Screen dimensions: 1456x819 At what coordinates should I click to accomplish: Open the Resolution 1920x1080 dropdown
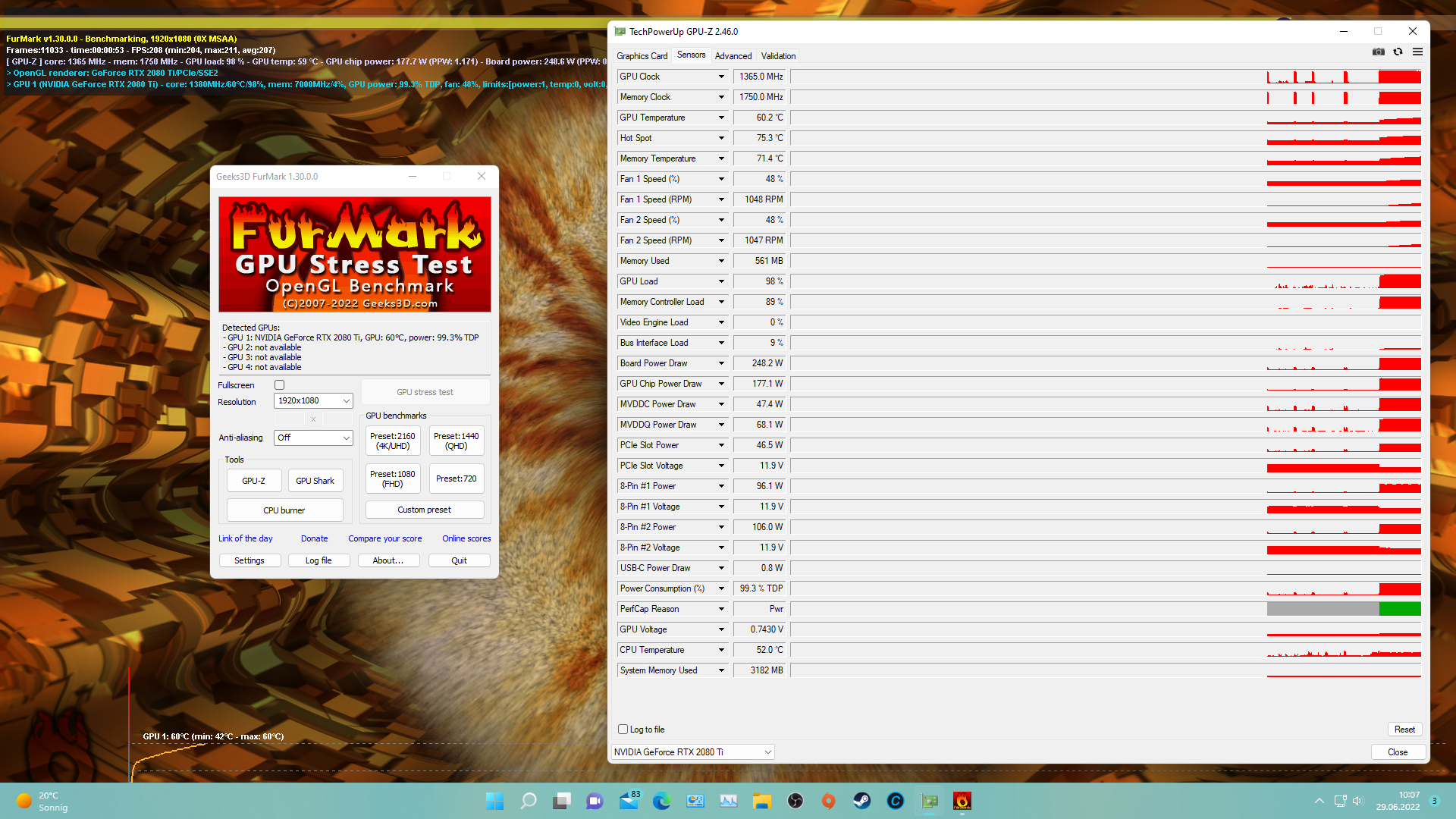[x=313, y=400]
